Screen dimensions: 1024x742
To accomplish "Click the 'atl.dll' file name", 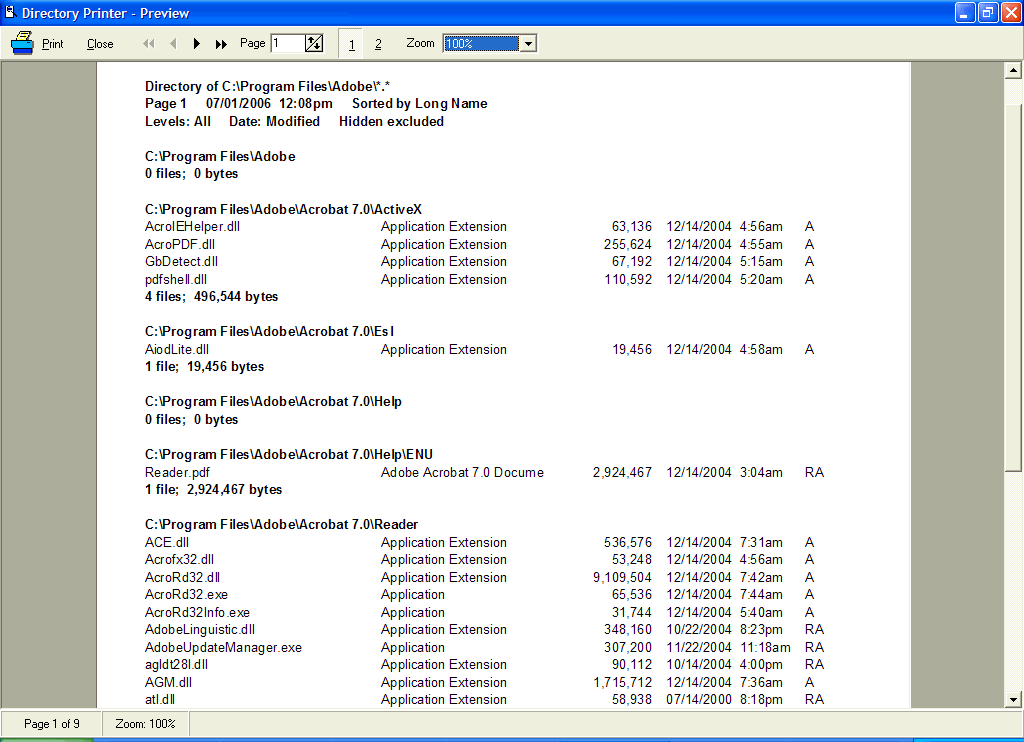I will point(160,700).
